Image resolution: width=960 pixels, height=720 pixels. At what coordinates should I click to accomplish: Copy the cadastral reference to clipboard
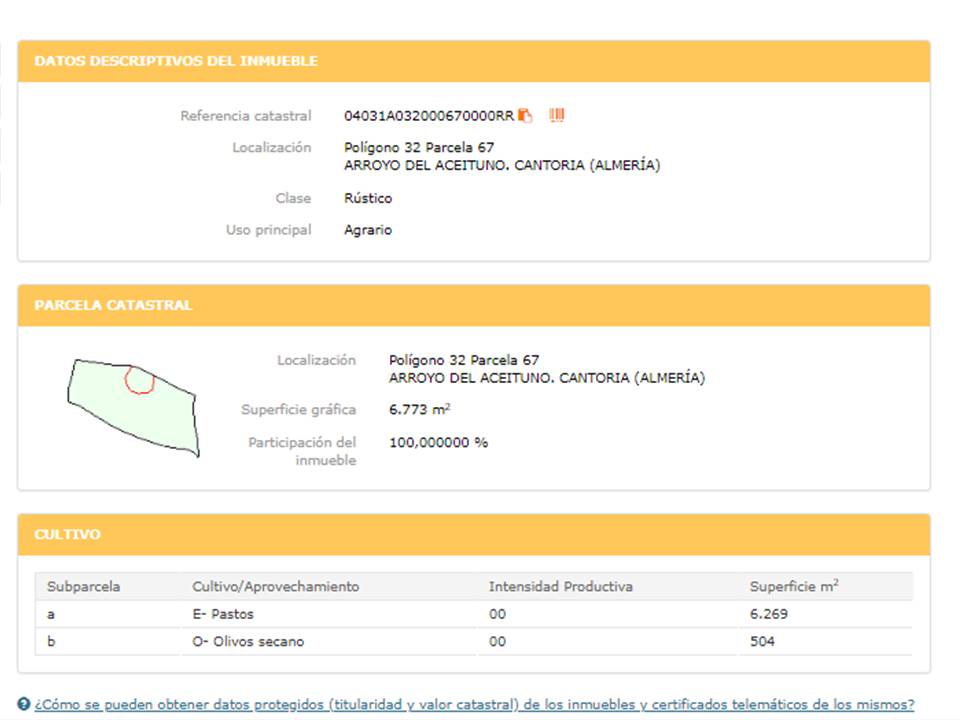(525, 116)
